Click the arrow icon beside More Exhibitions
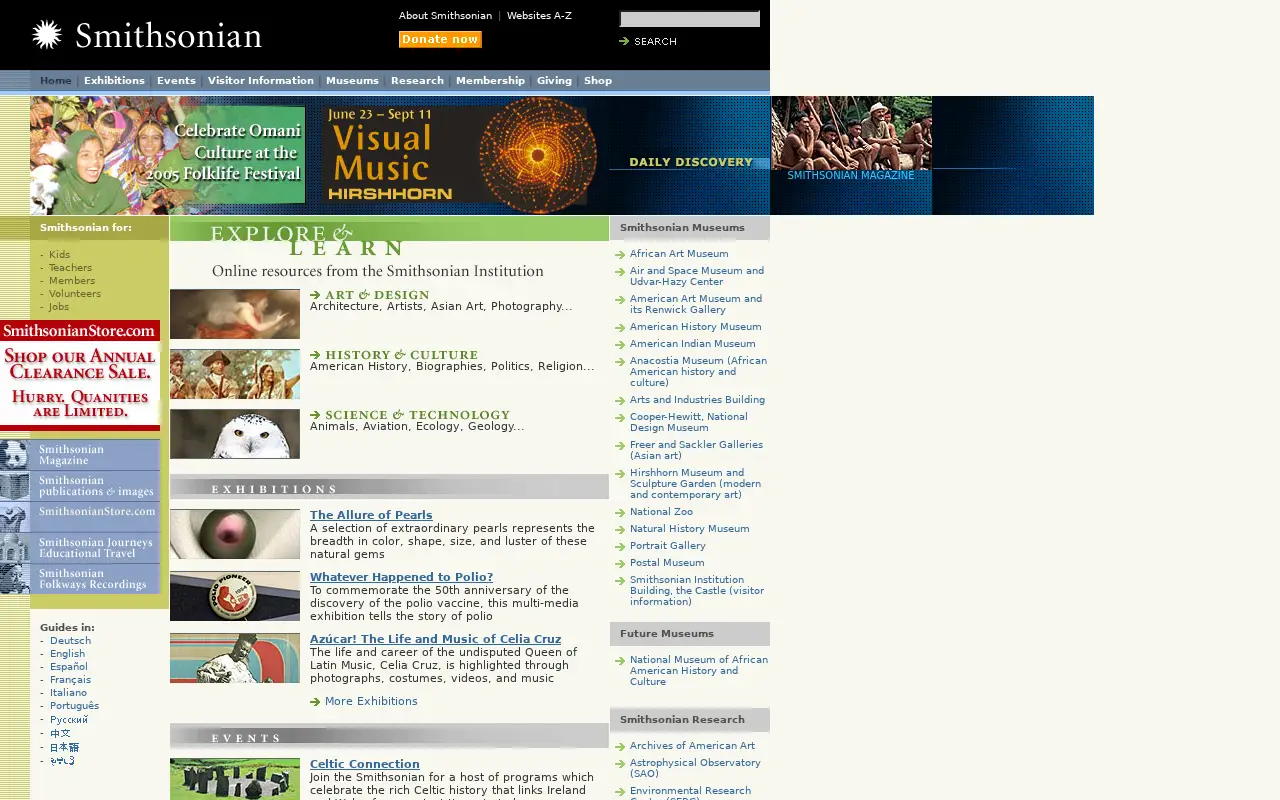 point(315,702)
